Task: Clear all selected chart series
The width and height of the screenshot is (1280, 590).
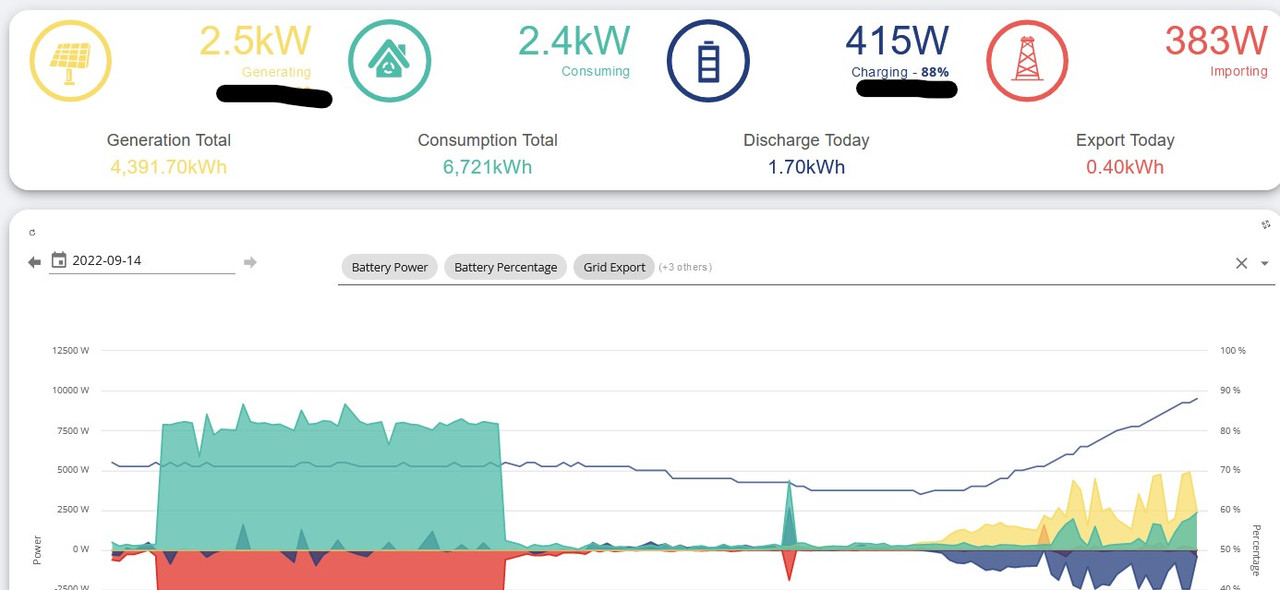Action: click(x=1241, y=263)
